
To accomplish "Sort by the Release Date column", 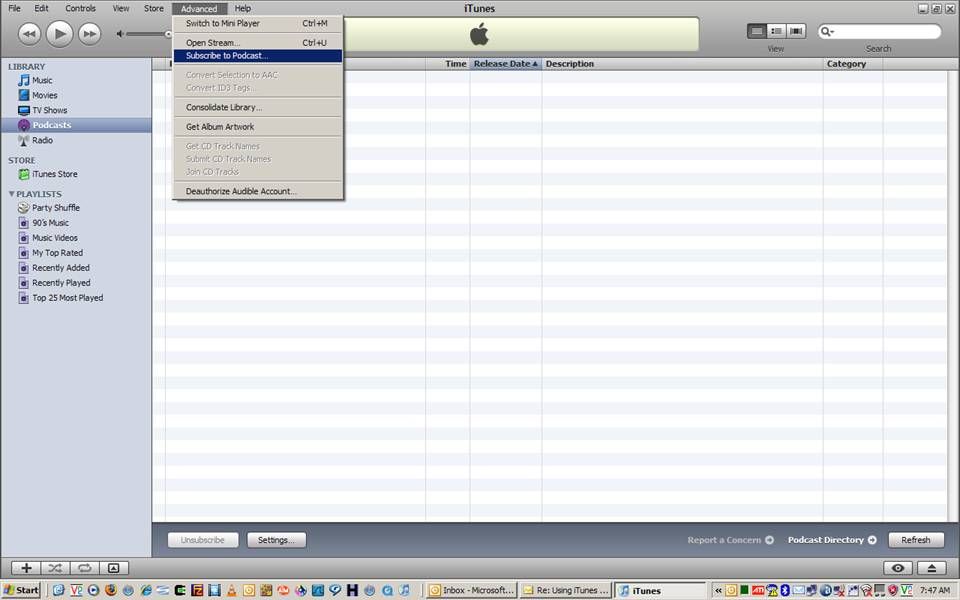I will coord(506,64).
